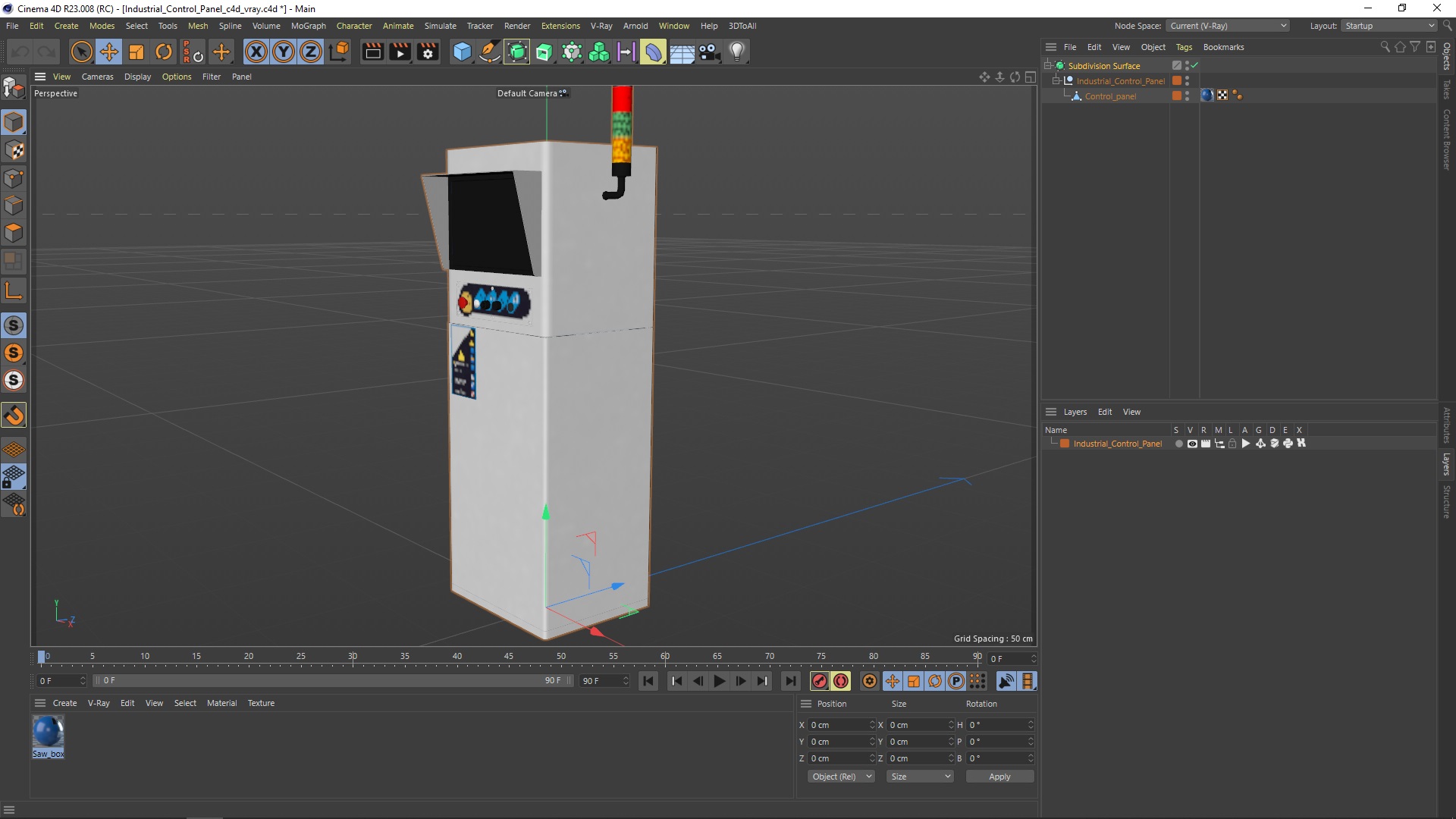
Task: Play the animation forward
Action: tap(719, 681)
